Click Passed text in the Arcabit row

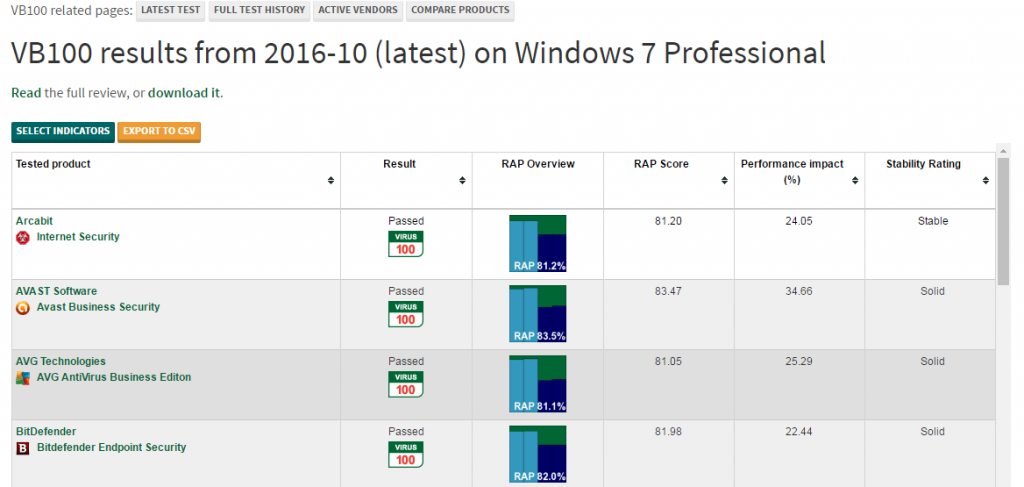(x=406, y=221)
